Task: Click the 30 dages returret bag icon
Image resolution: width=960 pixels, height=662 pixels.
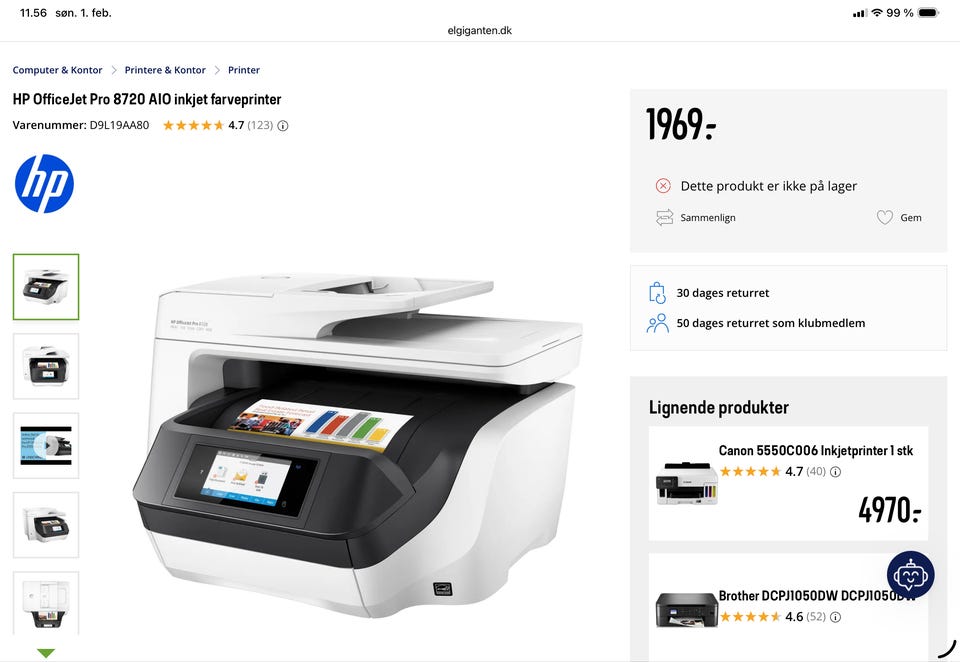Action: 657,293
